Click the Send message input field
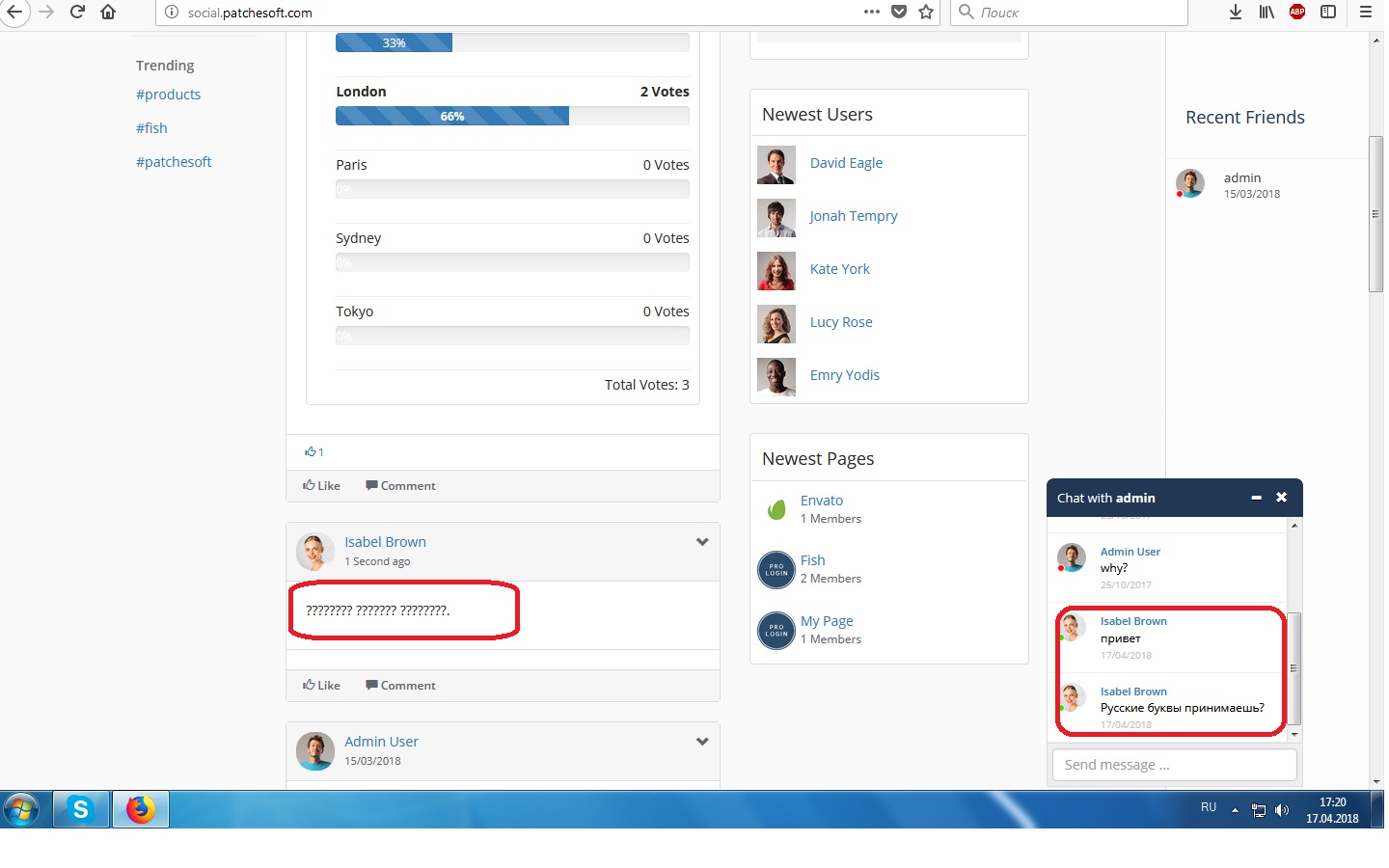Viewport: 1389px width, 868px height. (x=1175, y=765)
